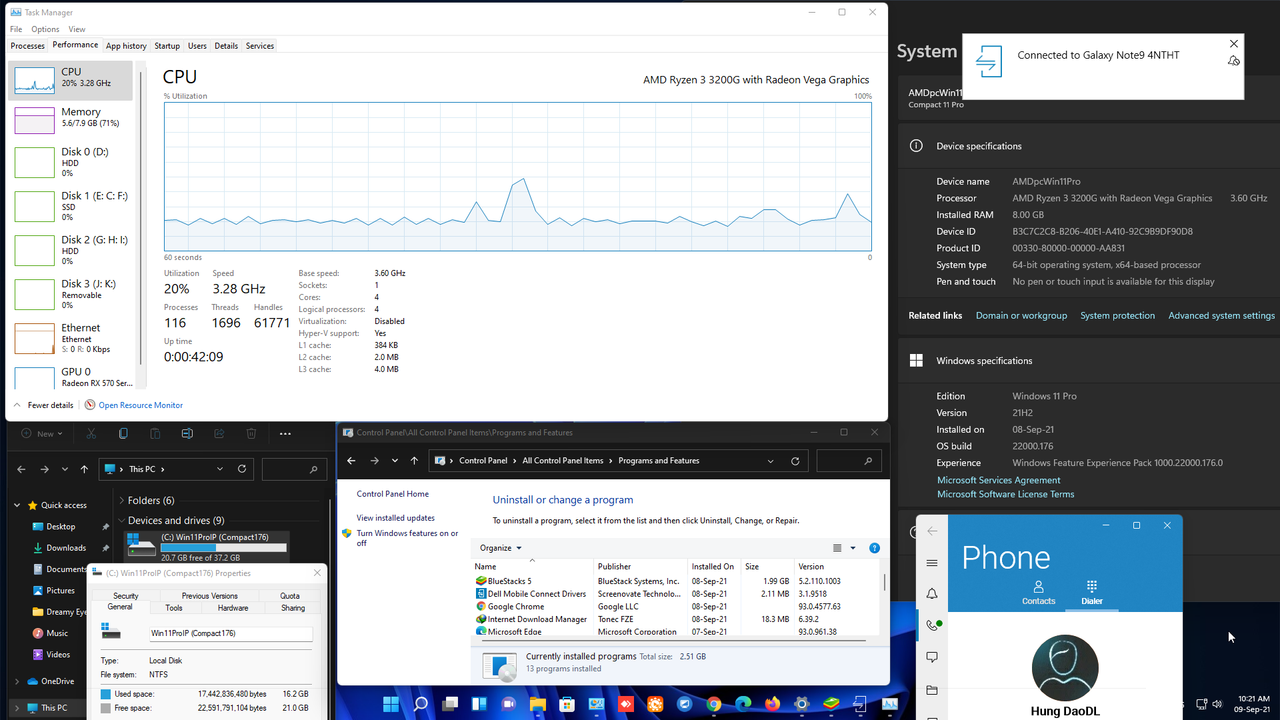This screenshot has height=720, width=1280.
Task: Click the File Explorer search box
Action: (x=295, y=469)
